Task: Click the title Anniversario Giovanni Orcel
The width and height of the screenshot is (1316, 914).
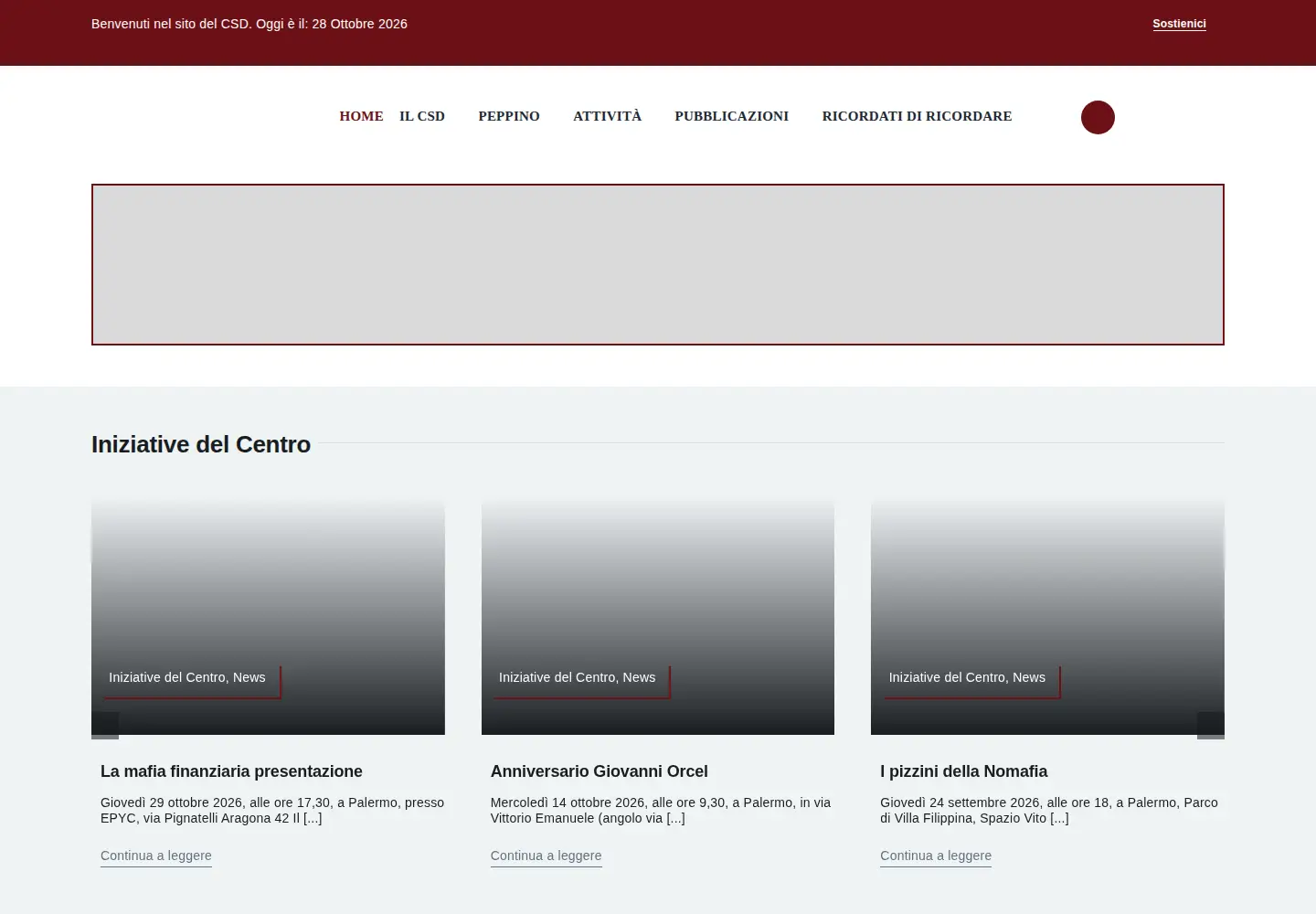Action: [600, 771]
